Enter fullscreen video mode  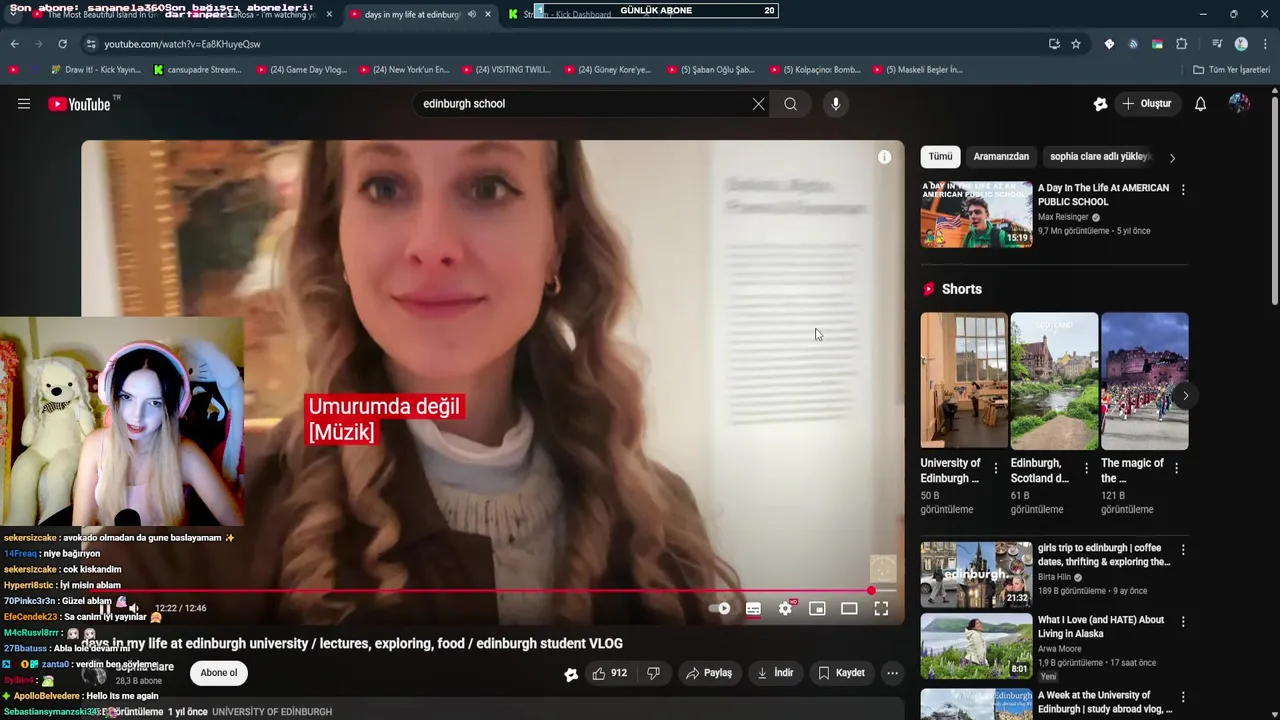tap(881, 608)
